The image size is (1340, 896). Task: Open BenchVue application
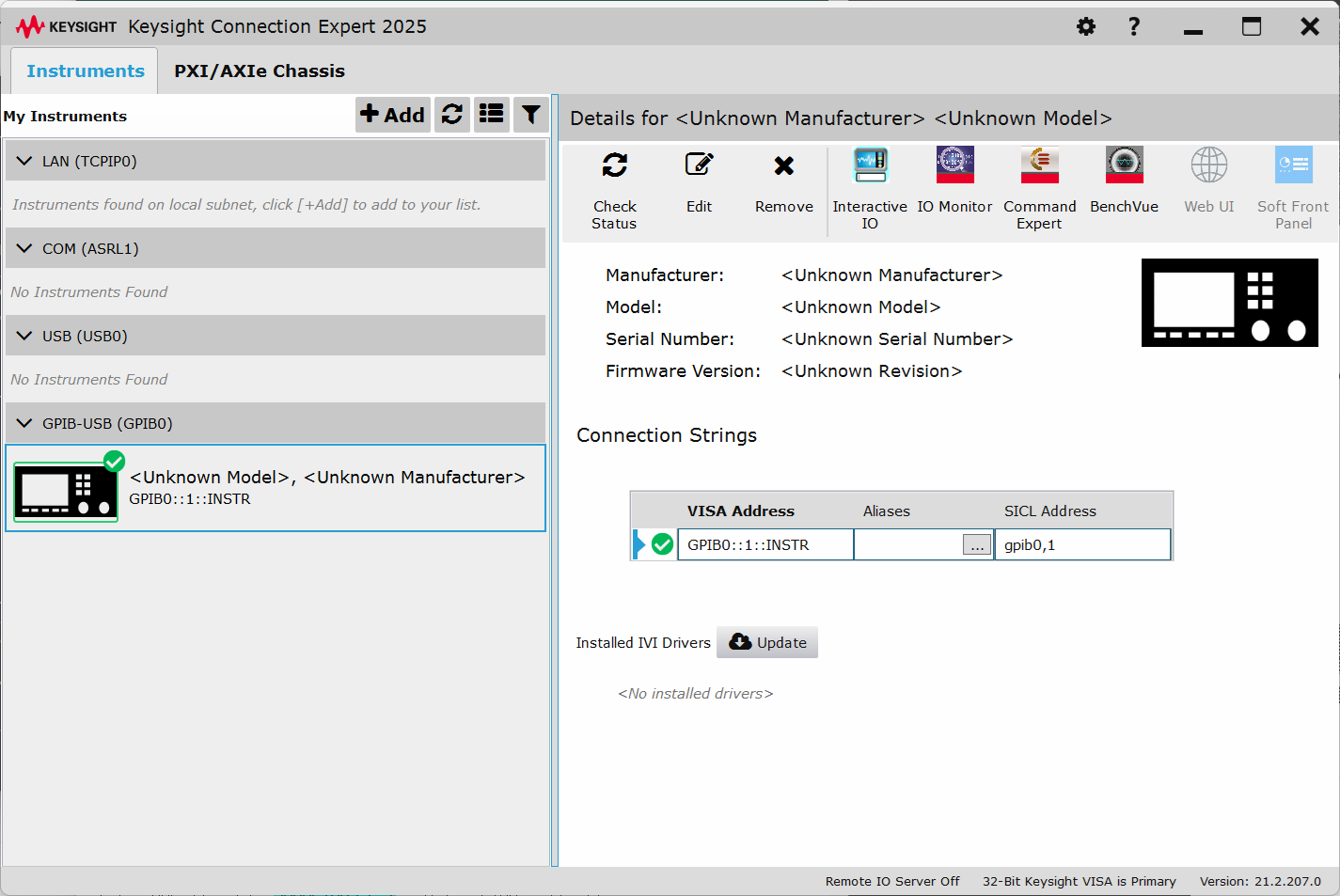point(1124,166)
